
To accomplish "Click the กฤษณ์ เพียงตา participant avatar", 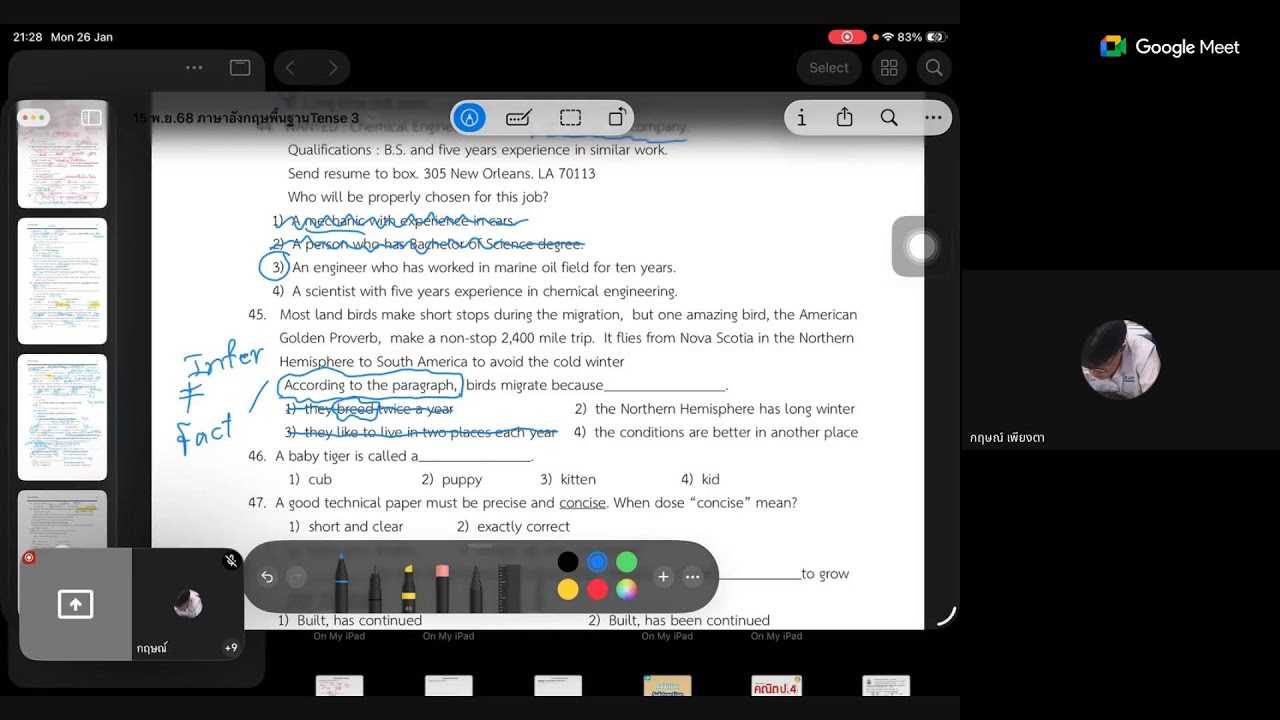I will (1120, 360).
